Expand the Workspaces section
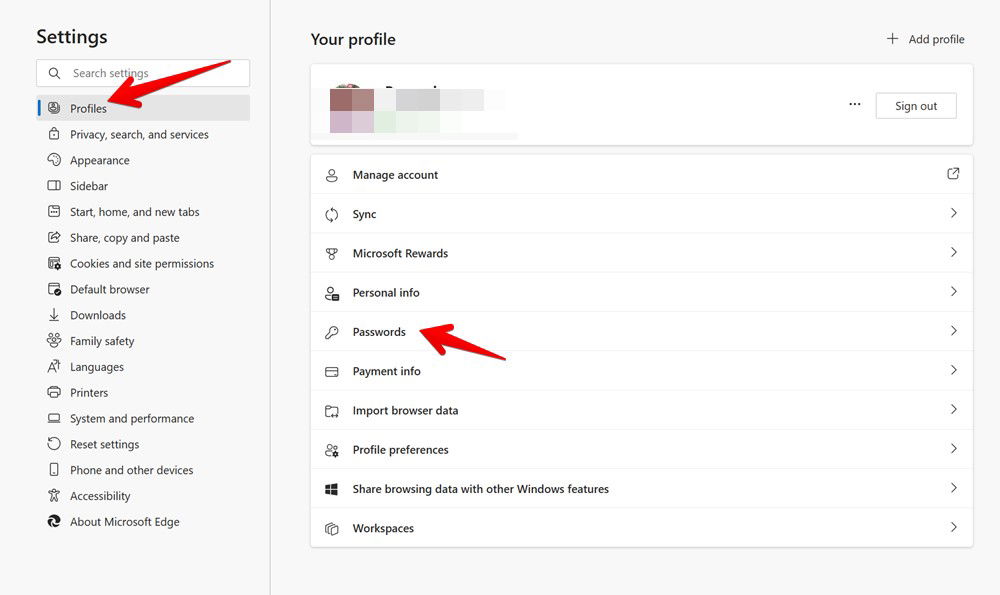Viewport: 1000px width, 595px height. (x=952, y=528)
